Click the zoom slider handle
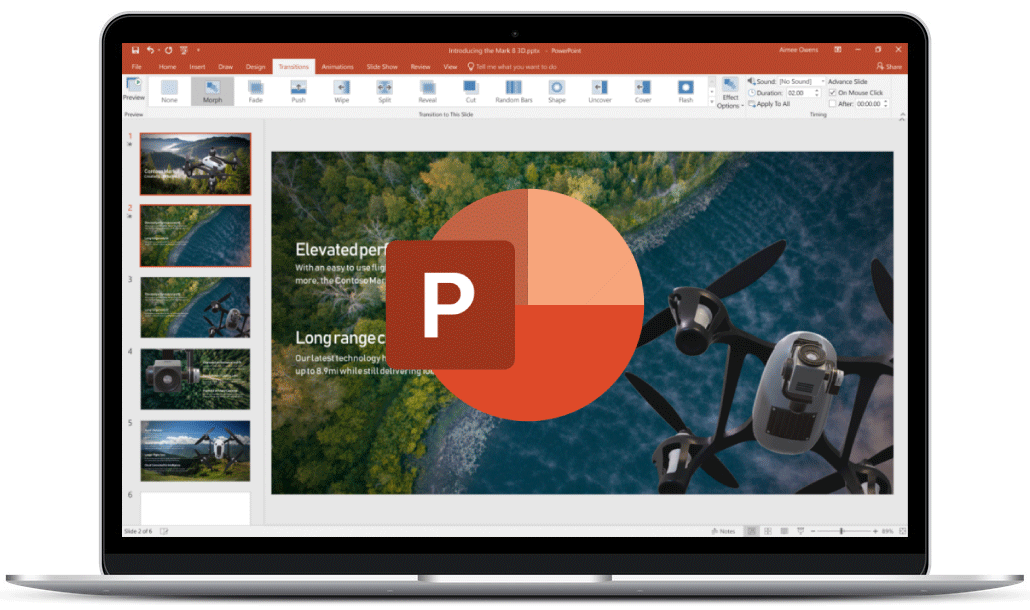Viewport: 1030px width, 610px height. [x=841, y=531]
